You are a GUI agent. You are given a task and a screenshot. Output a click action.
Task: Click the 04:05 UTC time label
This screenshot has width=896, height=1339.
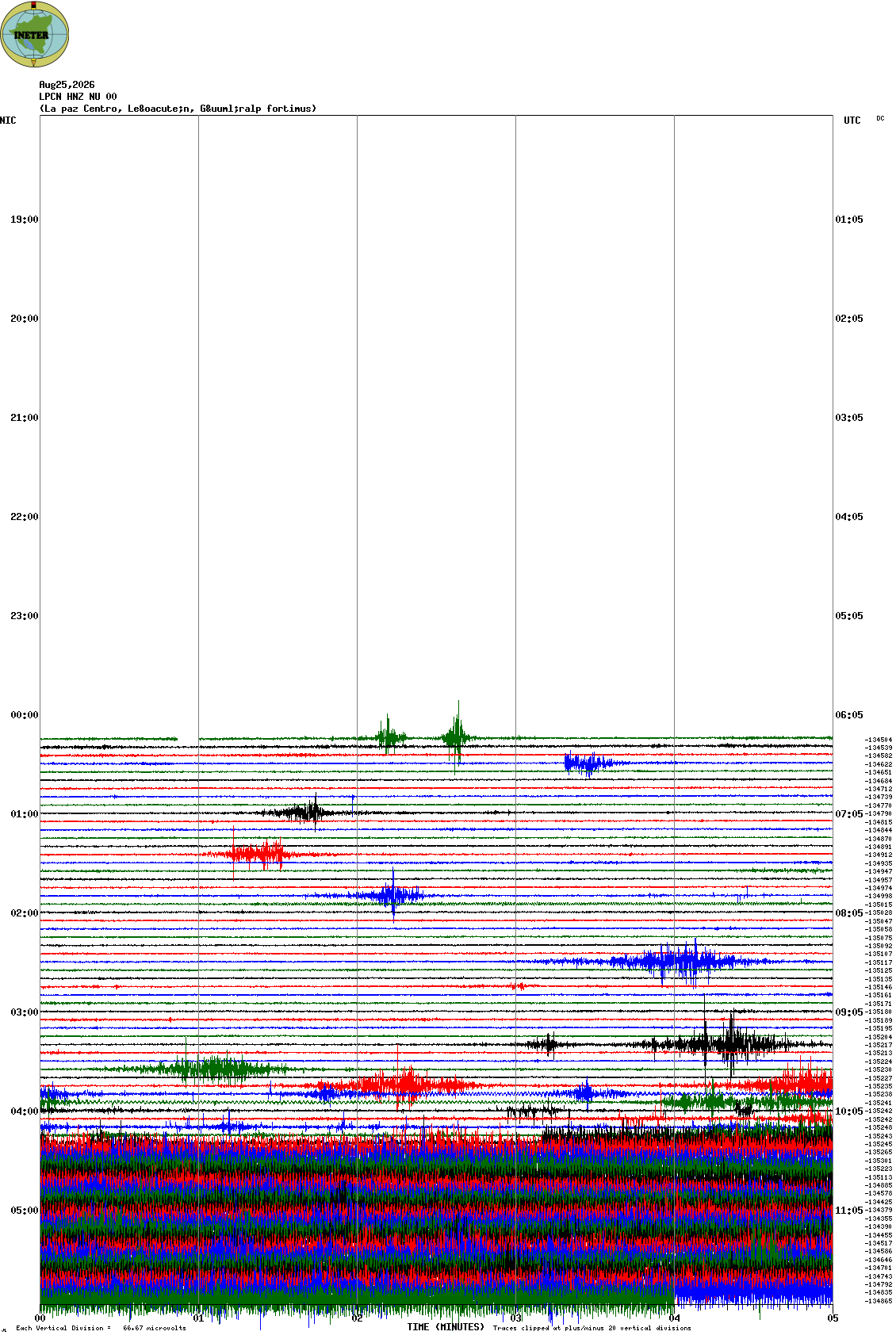pos(849,517)
